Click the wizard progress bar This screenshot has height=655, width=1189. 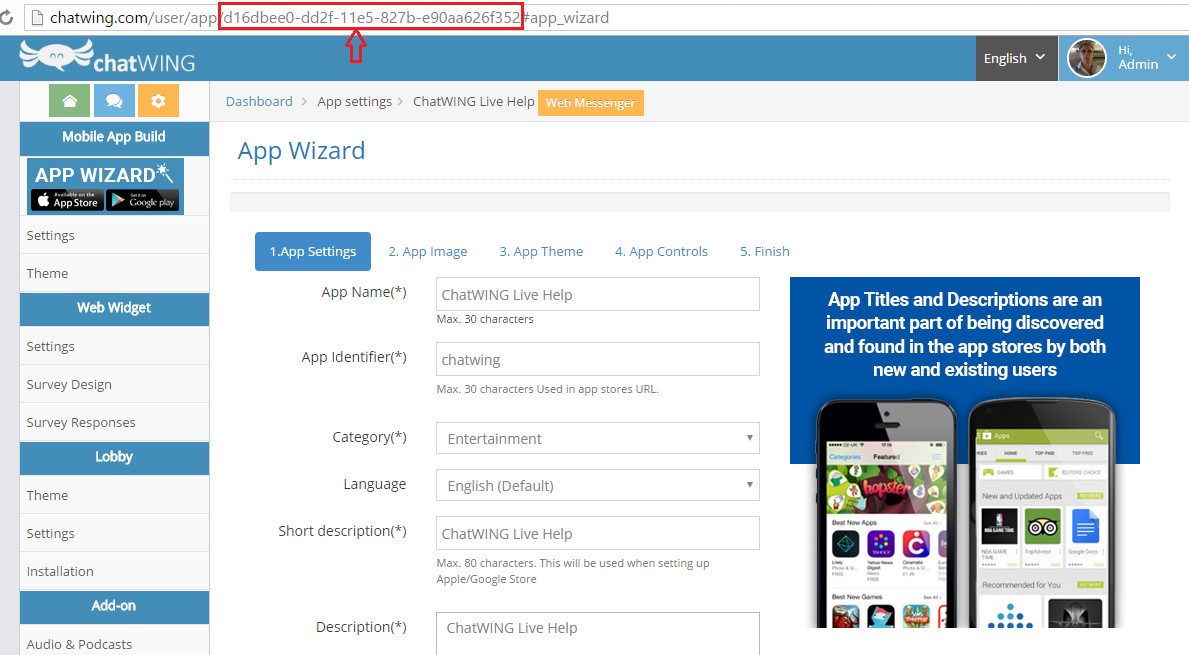(699, 202)
